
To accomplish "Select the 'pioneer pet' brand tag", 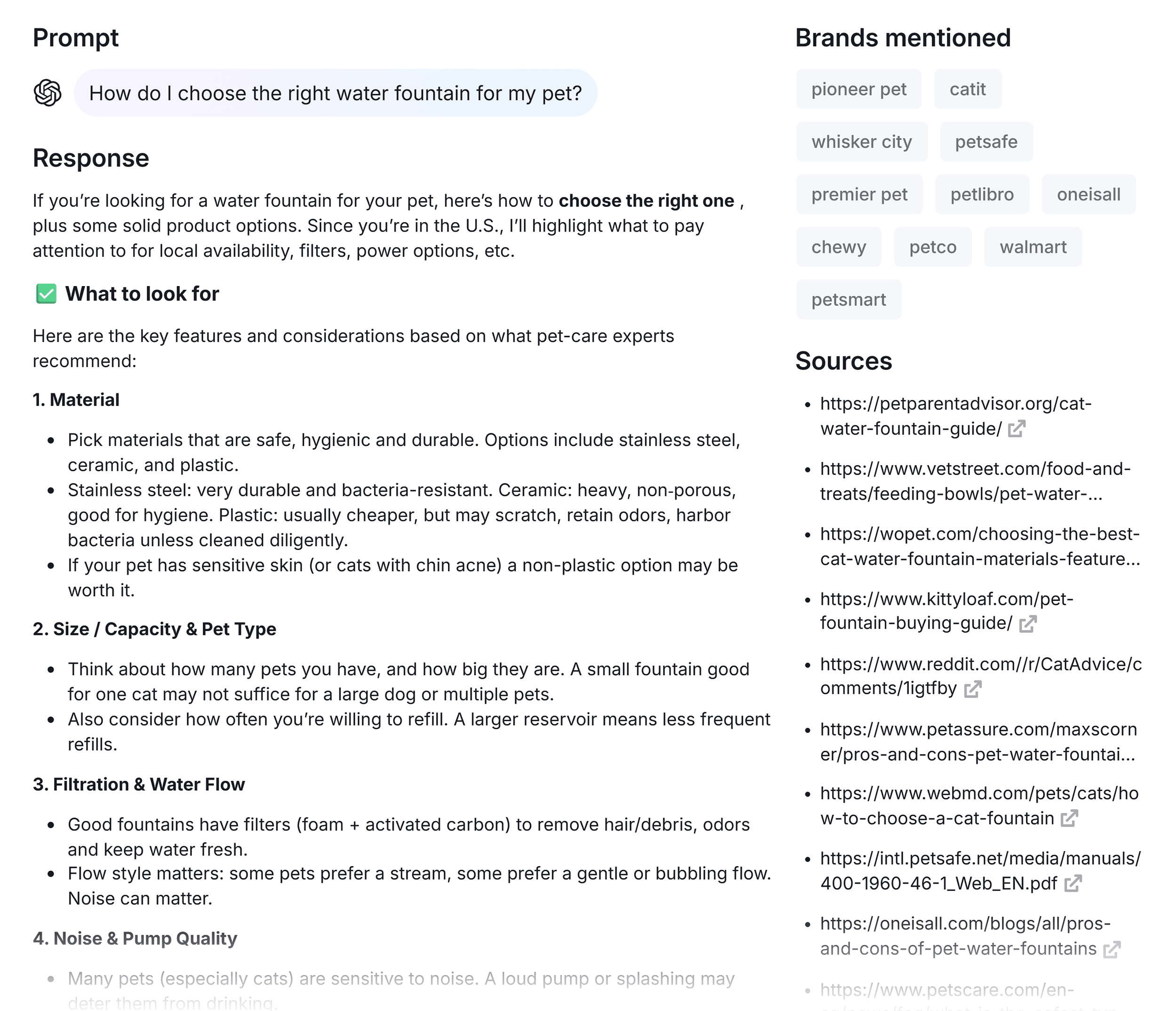I will (x=859, y=88).
